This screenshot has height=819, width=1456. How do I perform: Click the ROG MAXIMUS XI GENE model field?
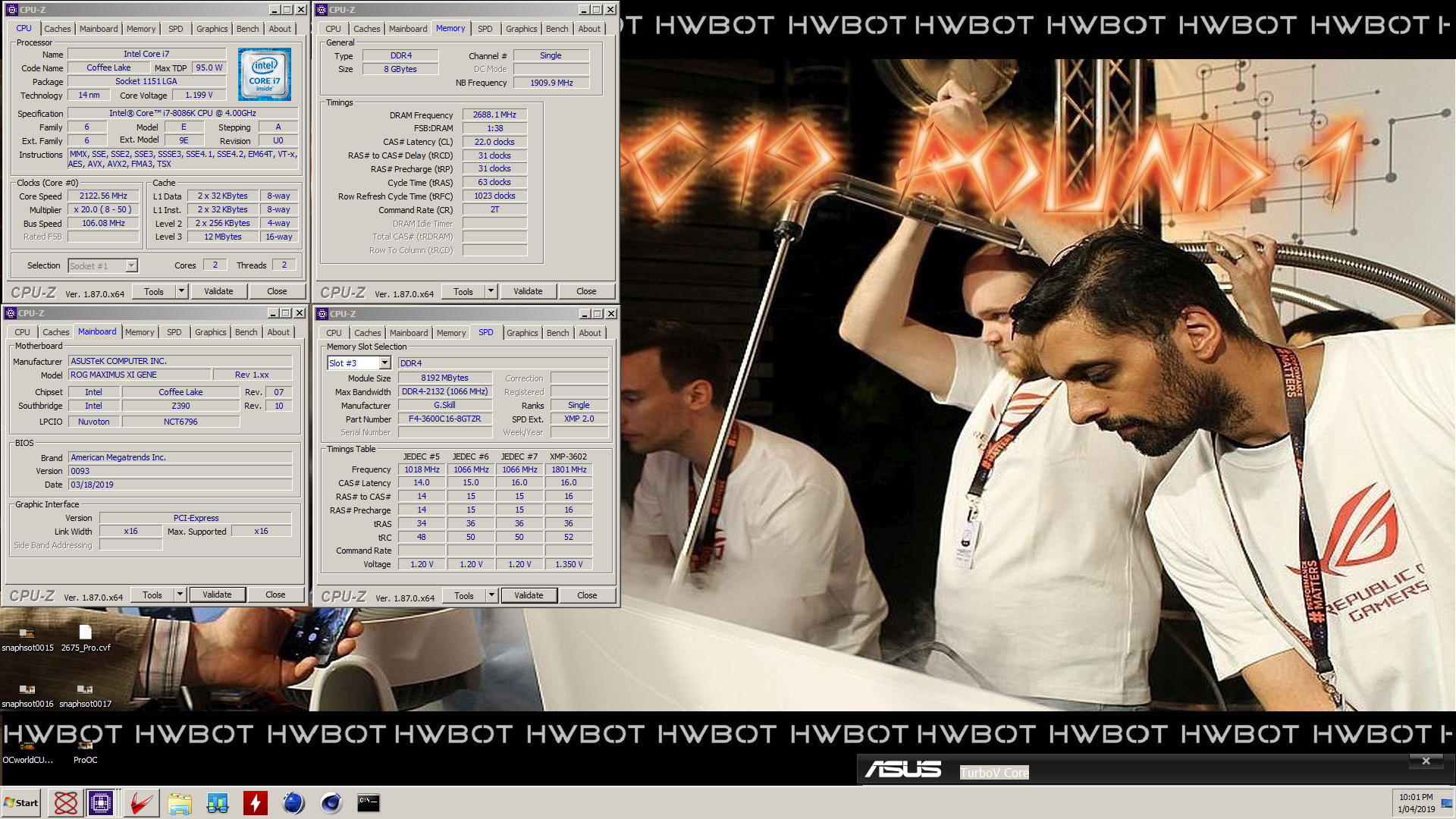point(139,375)
